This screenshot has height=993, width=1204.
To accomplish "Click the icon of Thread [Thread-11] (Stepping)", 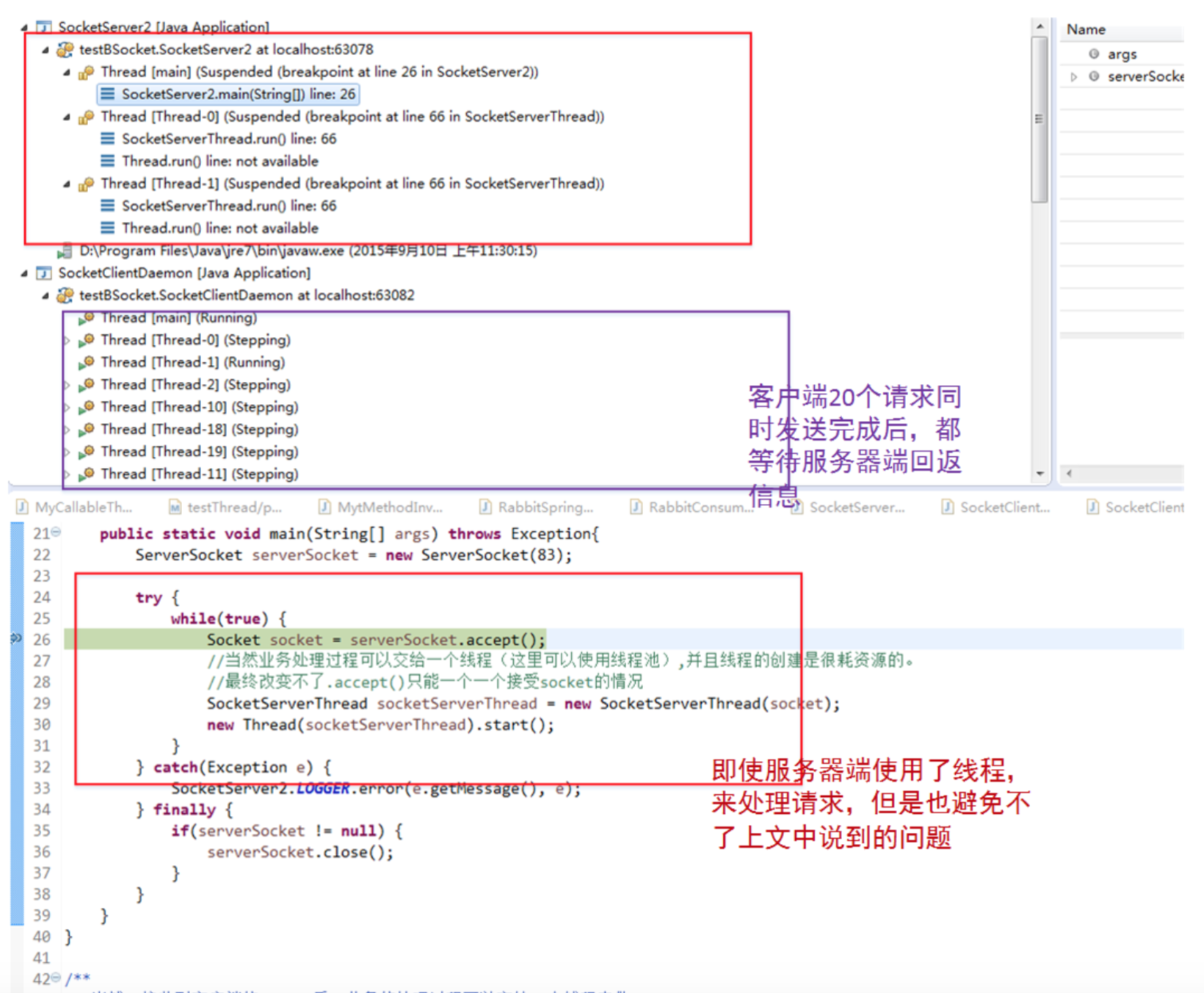I will click(x=87, y=474).
